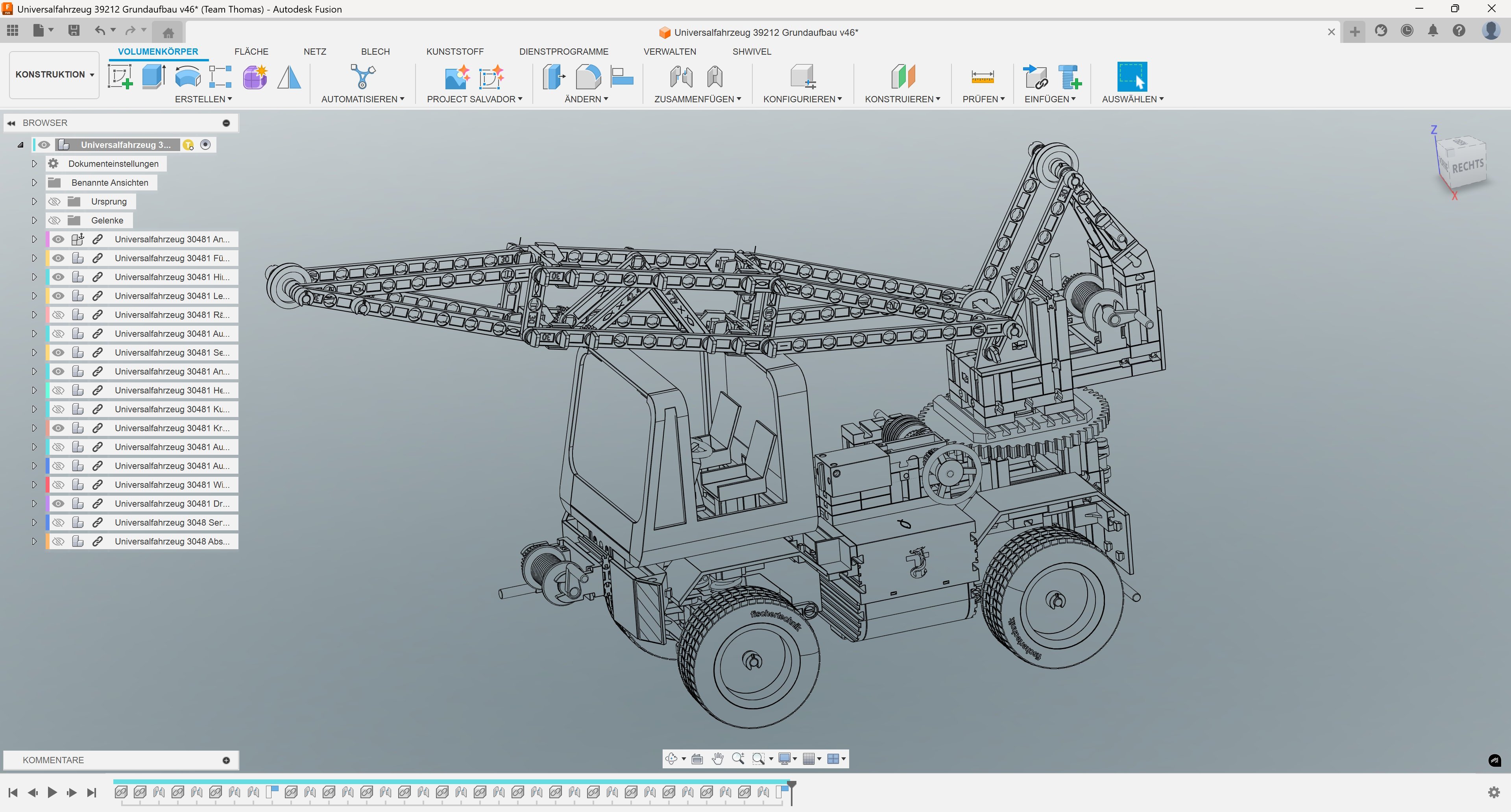Show the hidden Ursprung folder
The width and height of the screenshot is (1511, 812).
pyautogui.click(x=55, y=202)
